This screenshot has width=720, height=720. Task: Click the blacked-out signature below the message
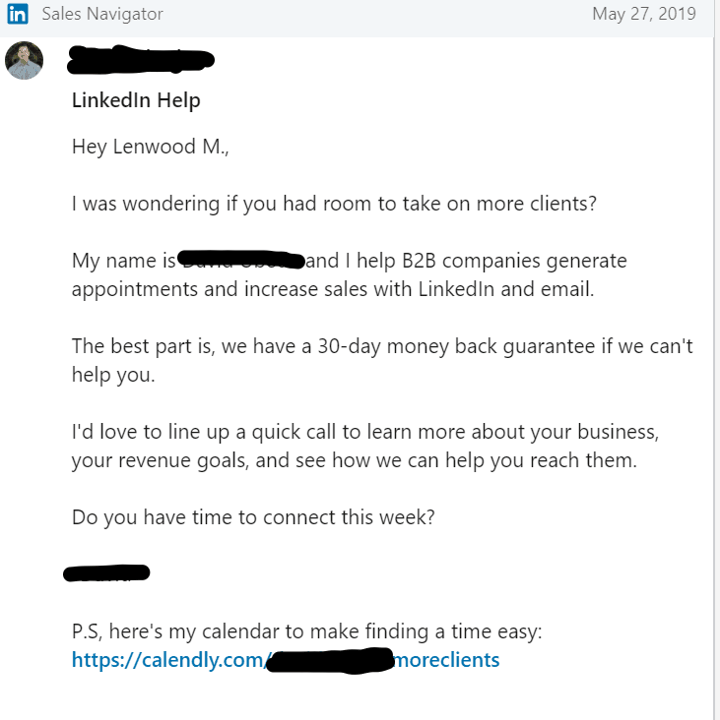click(x=107, y=573)
